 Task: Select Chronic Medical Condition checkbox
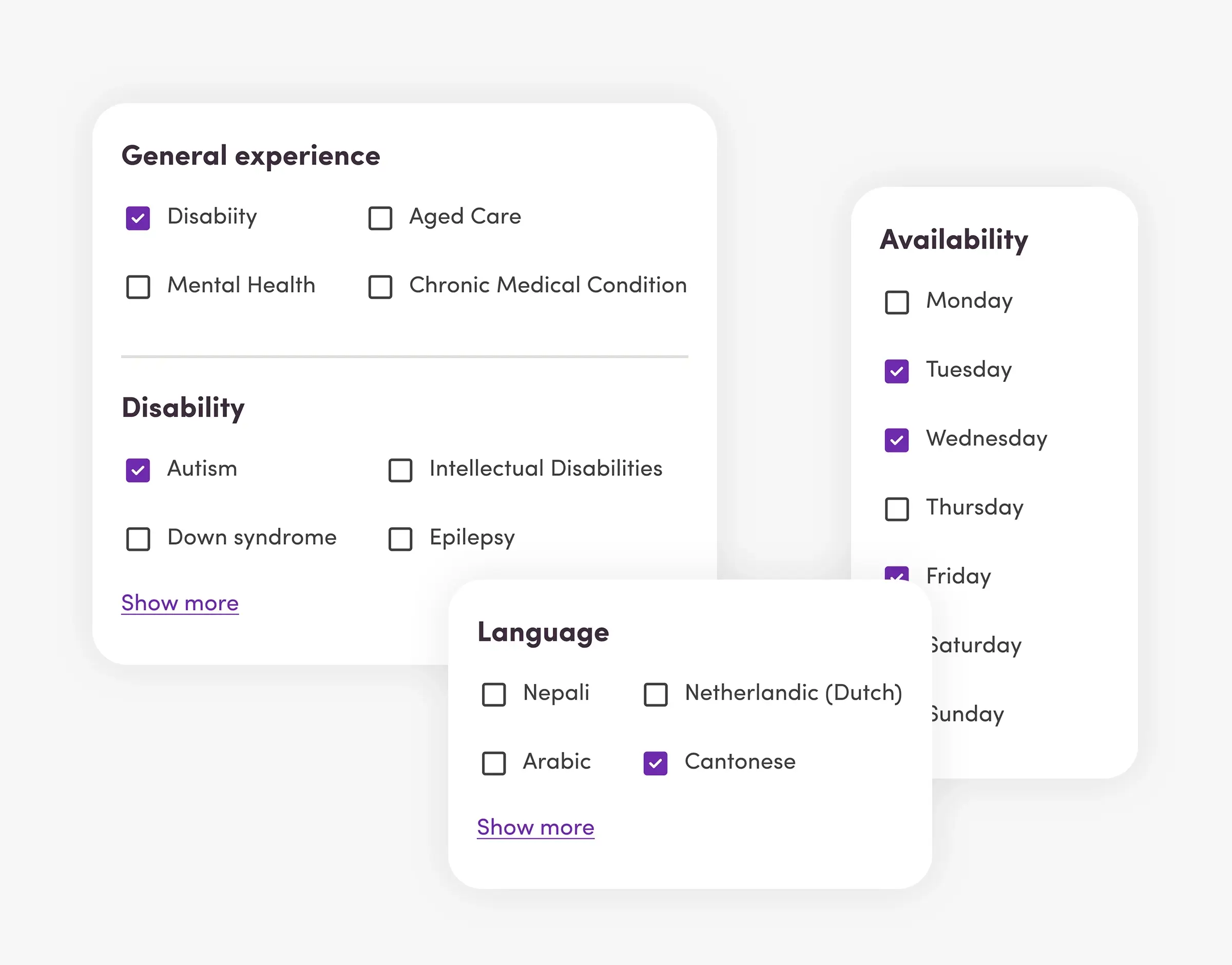(x=380, y=287)
